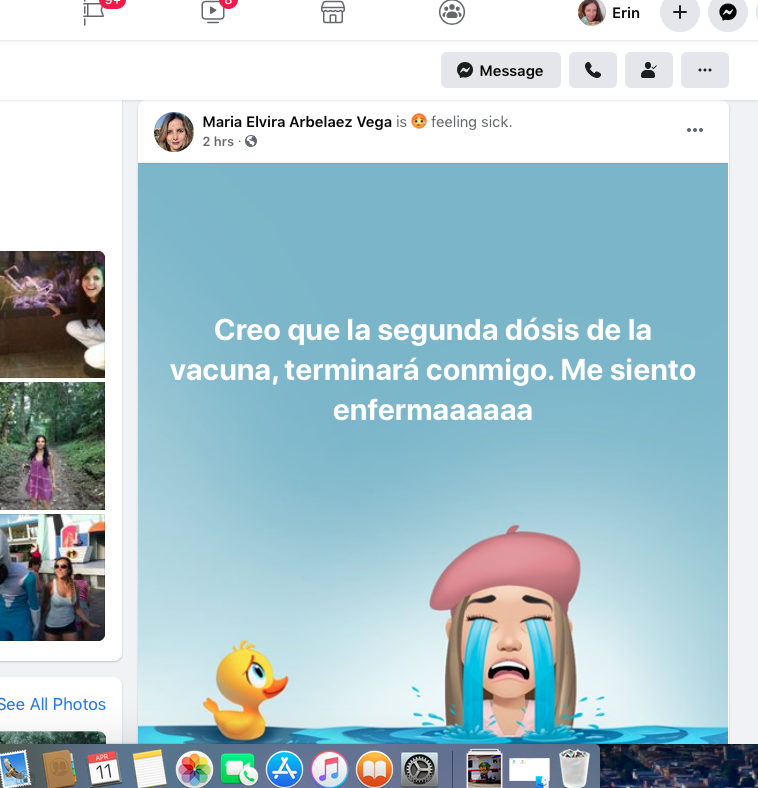Screen dimensions: 758x788
Task: Click the post author's profile picture
Action: click(x=173, y=131)
